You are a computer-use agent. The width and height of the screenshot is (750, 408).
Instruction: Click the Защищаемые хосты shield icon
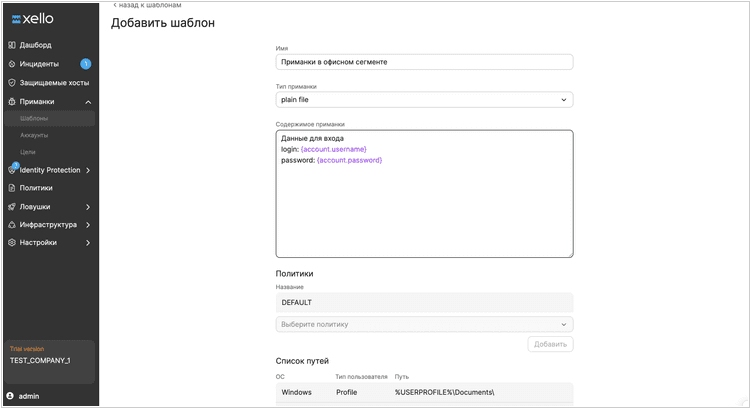(12, 83)
